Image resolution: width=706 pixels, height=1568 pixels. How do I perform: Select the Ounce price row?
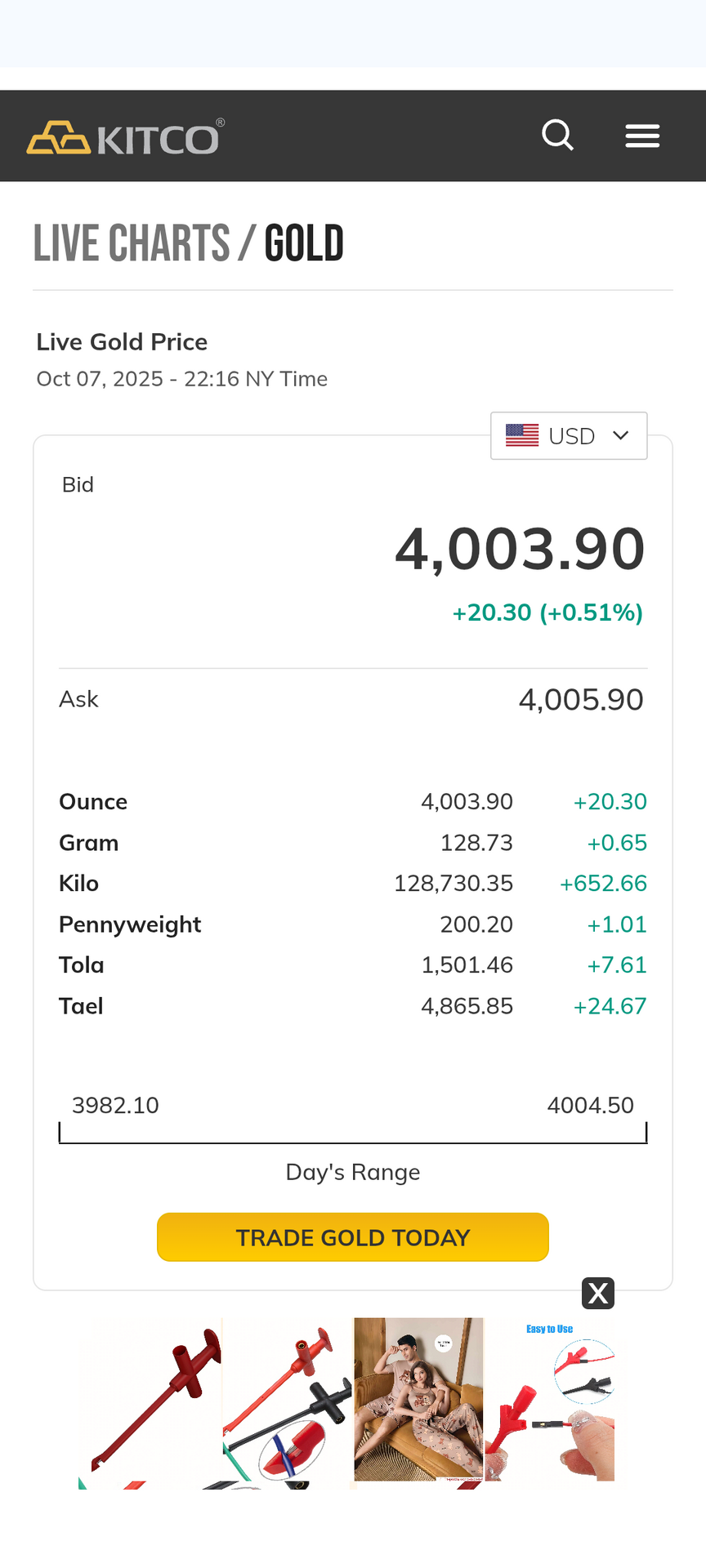click(352, 802)
